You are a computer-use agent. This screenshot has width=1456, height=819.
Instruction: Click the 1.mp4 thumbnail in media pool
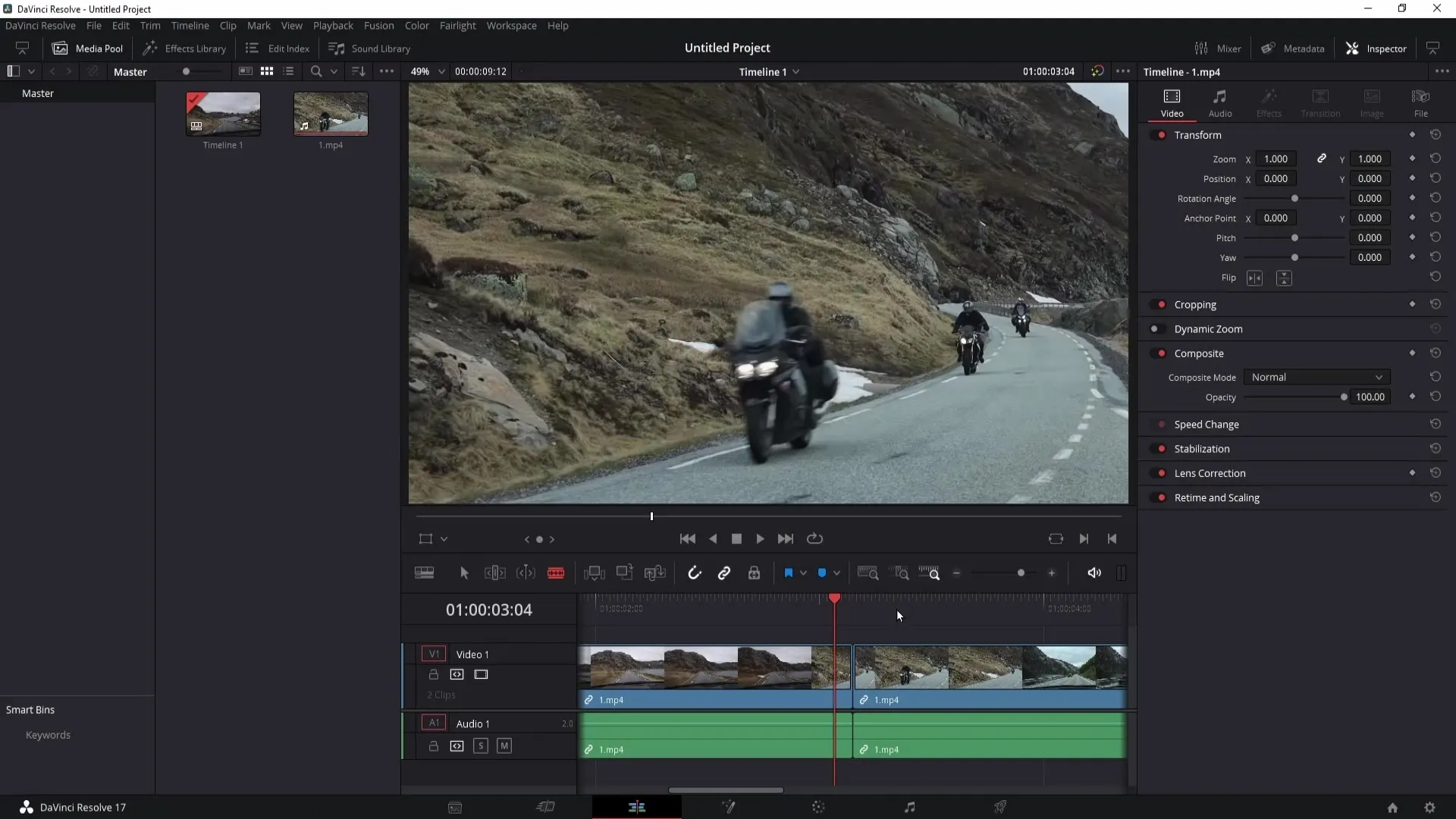(x=330, y=112)
